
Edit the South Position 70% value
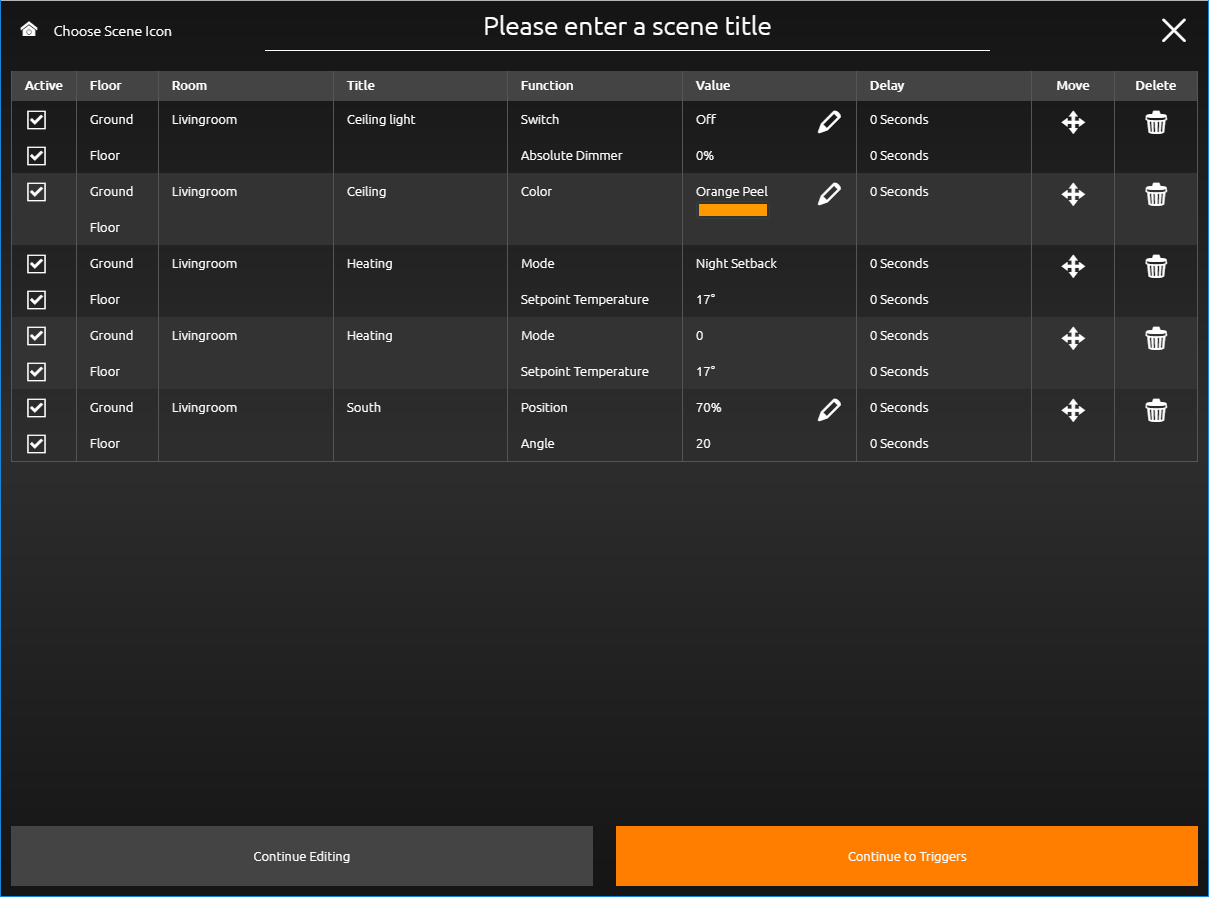coord(829,410)
